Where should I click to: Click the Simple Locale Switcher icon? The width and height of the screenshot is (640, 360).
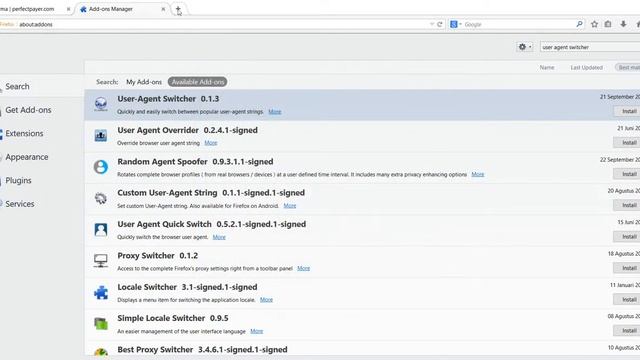click(101, 323)
